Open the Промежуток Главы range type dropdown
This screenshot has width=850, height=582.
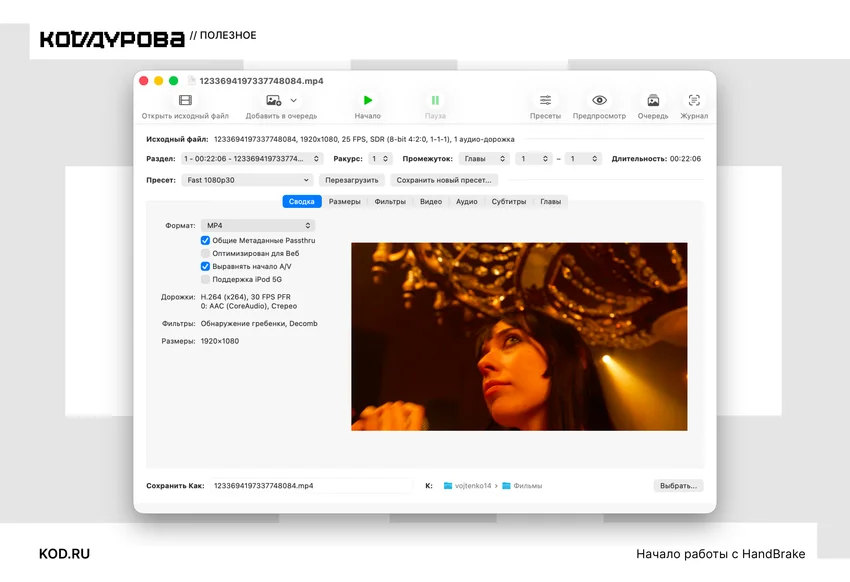click(x=485, y=159)
